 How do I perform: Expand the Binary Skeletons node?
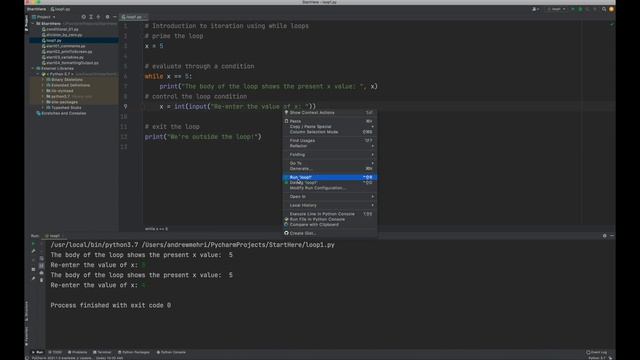(43, 80)
